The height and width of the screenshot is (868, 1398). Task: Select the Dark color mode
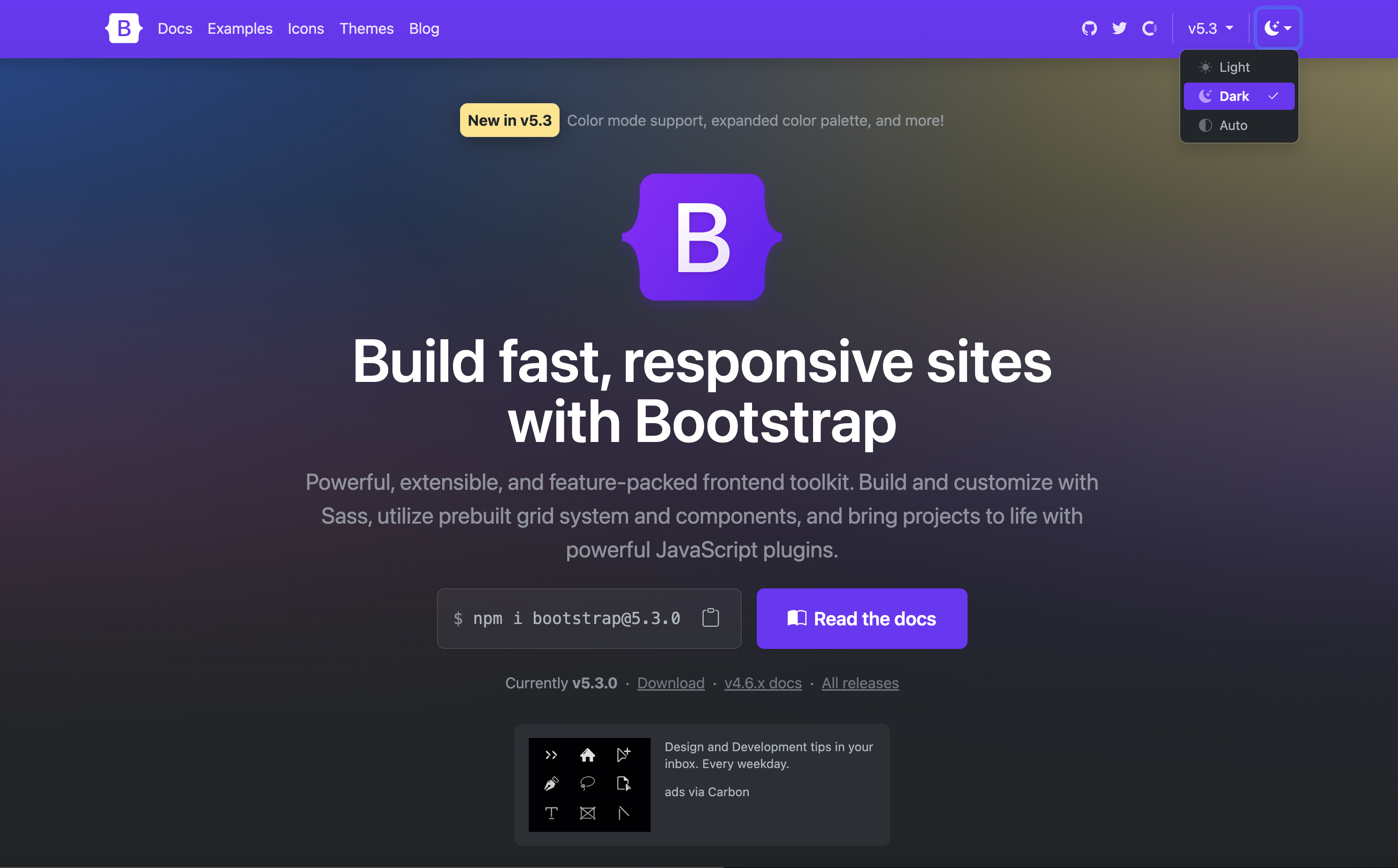pyautogui.click(x=1235, y=96)
